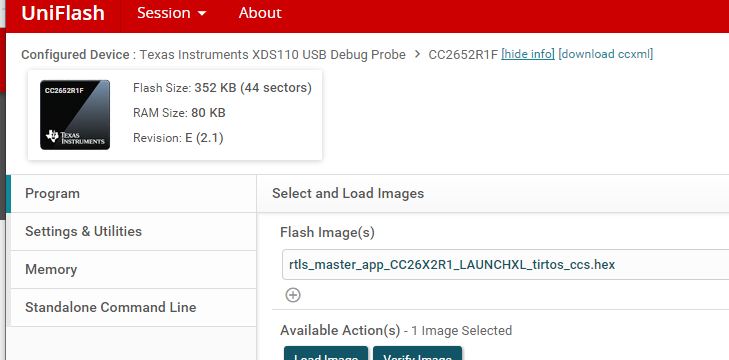The width and height of the screenshot is (729, 360).
Task: Click the Texas Instruments XDS110 USB Debug Probe text
Action: [x=273, y=54]
